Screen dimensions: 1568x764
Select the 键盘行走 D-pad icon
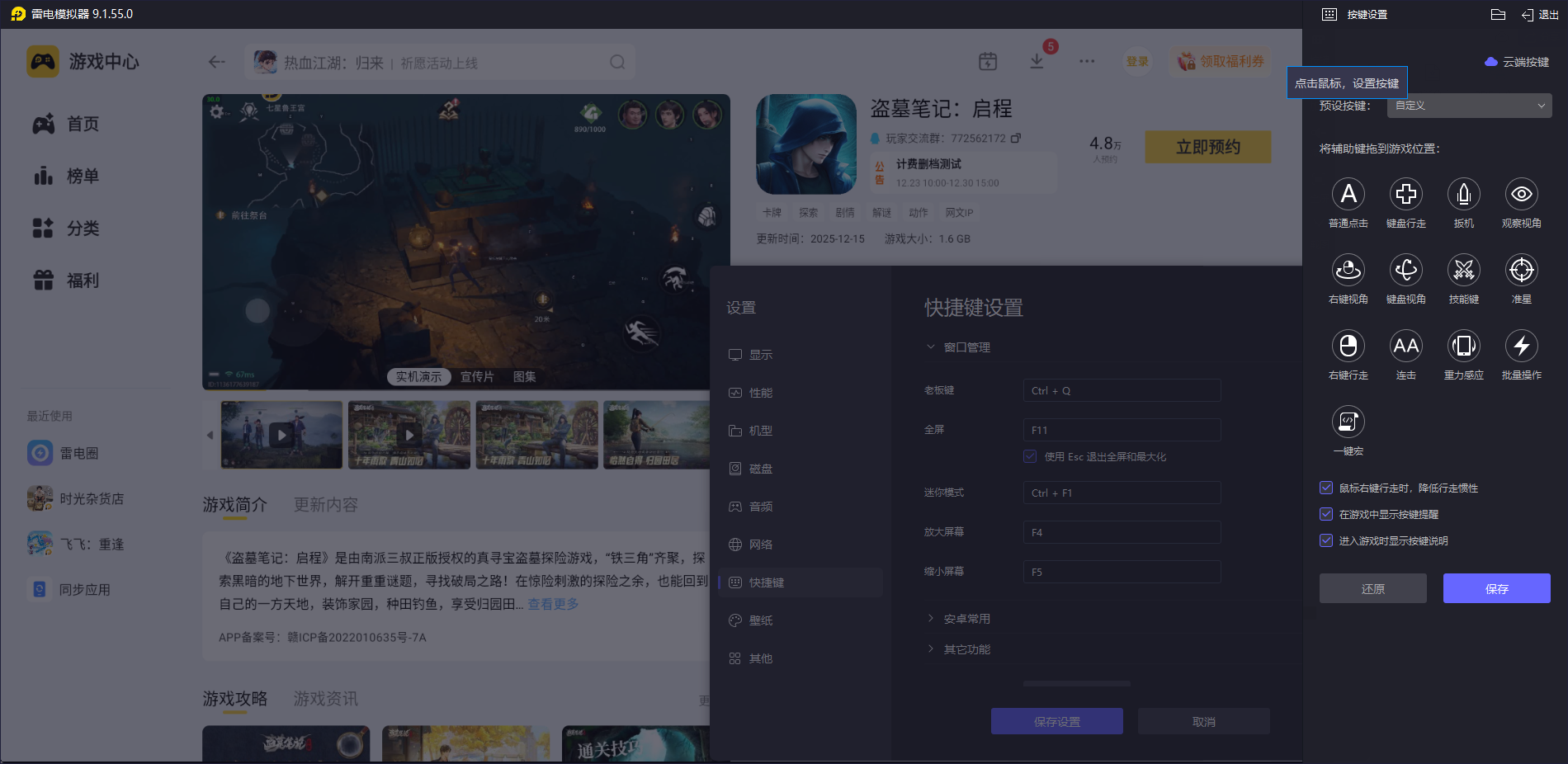point(1406,194)
